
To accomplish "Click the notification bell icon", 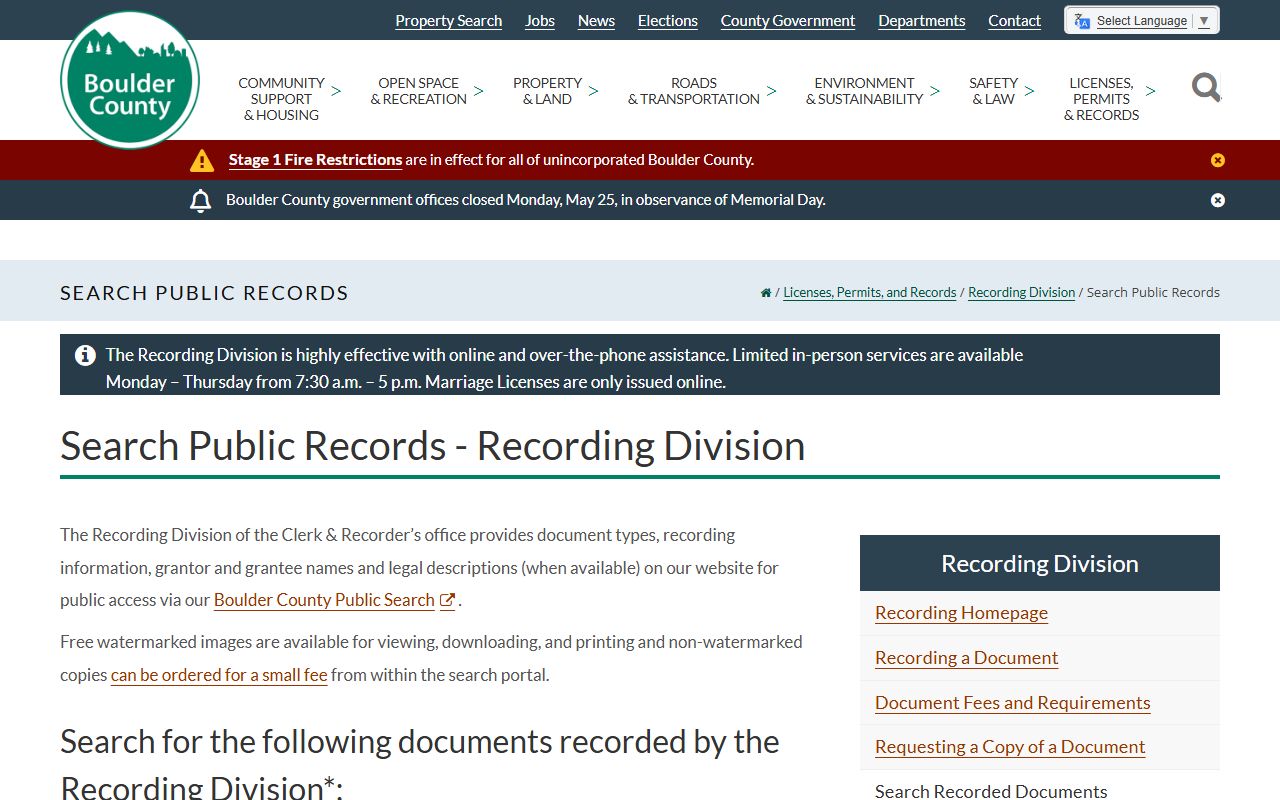I will click(x=200, y=200).
